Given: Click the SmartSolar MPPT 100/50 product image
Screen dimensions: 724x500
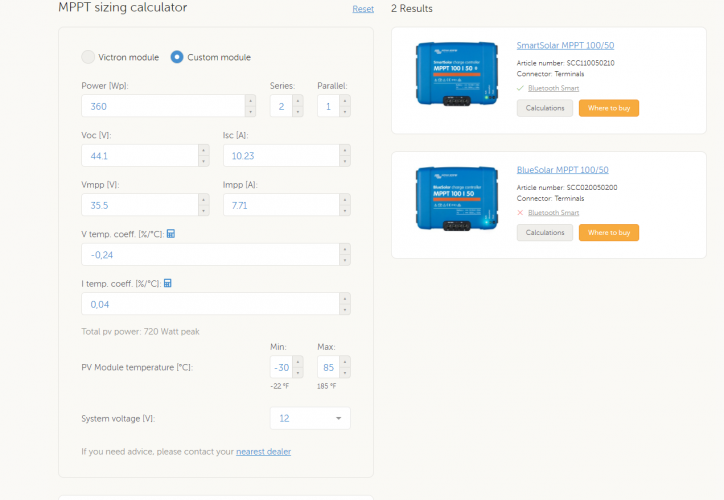Looking at the screenshot, I should click(x=458, y=74).
